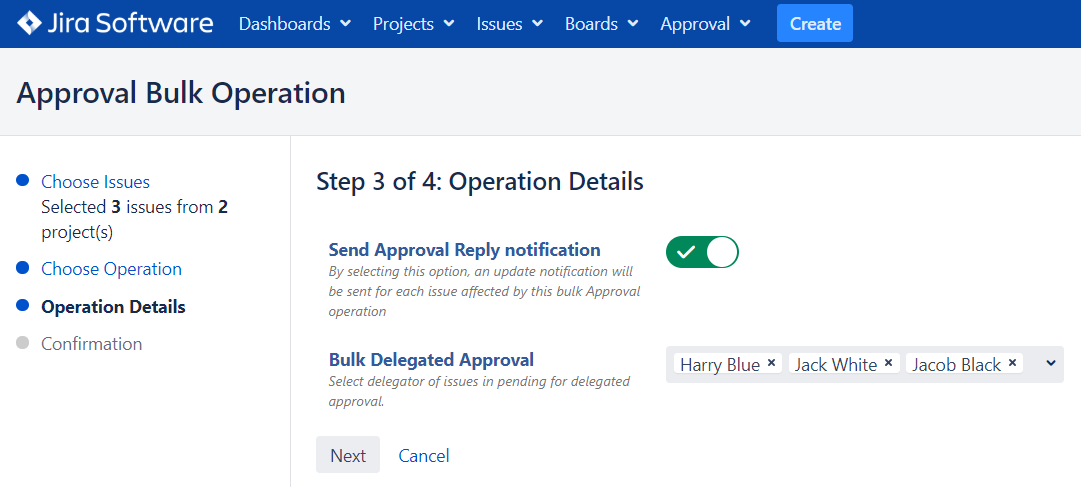
Task: Go back to the Choose Issues step
Action: pos(95,182)
